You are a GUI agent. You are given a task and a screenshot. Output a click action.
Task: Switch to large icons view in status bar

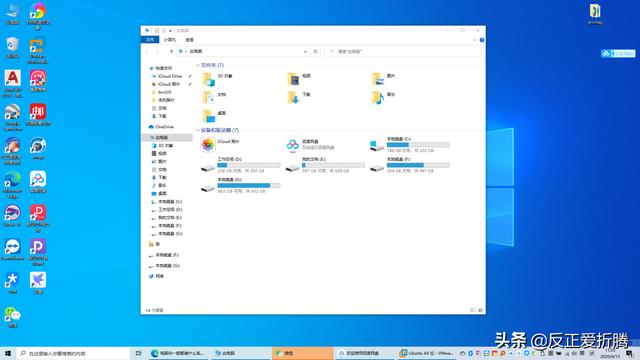480,311
